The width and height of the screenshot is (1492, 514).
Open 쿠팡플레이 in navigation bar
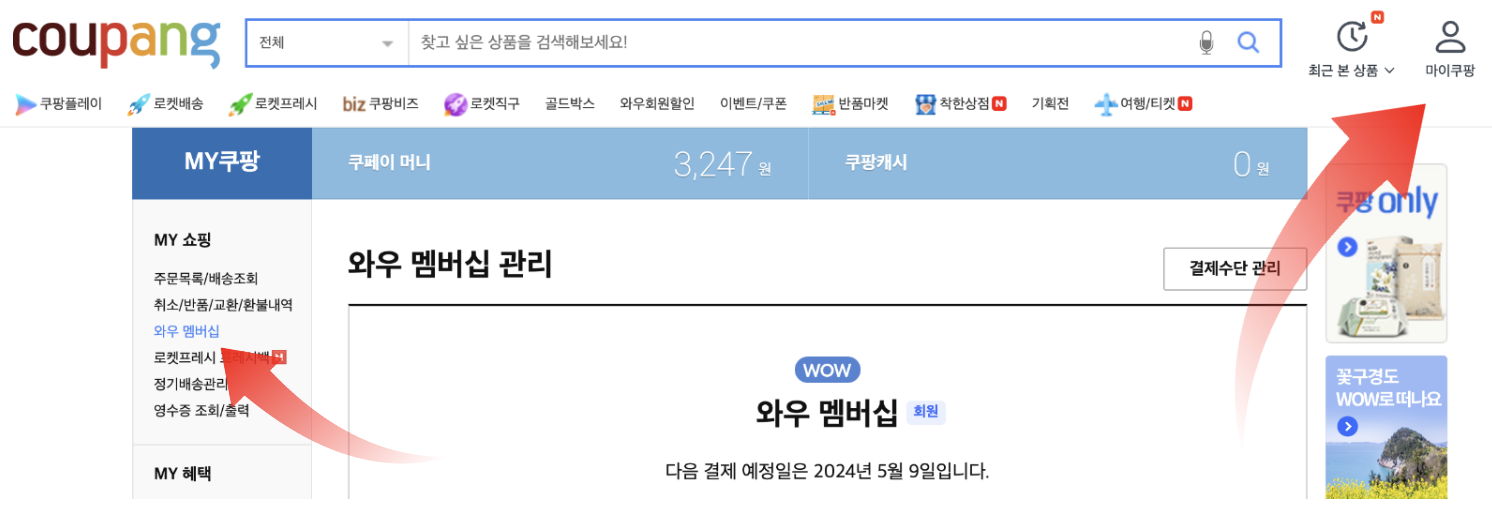pos(58,103)
